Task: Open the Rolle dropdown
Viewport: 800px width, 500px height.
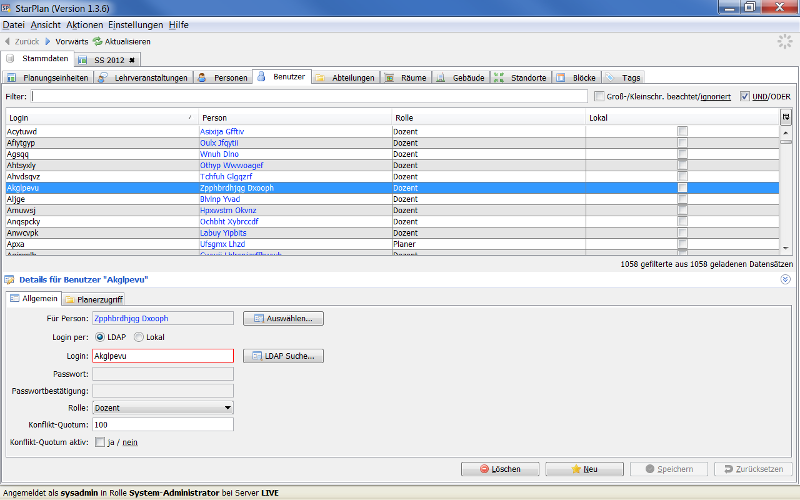Action: click(163, 408)
